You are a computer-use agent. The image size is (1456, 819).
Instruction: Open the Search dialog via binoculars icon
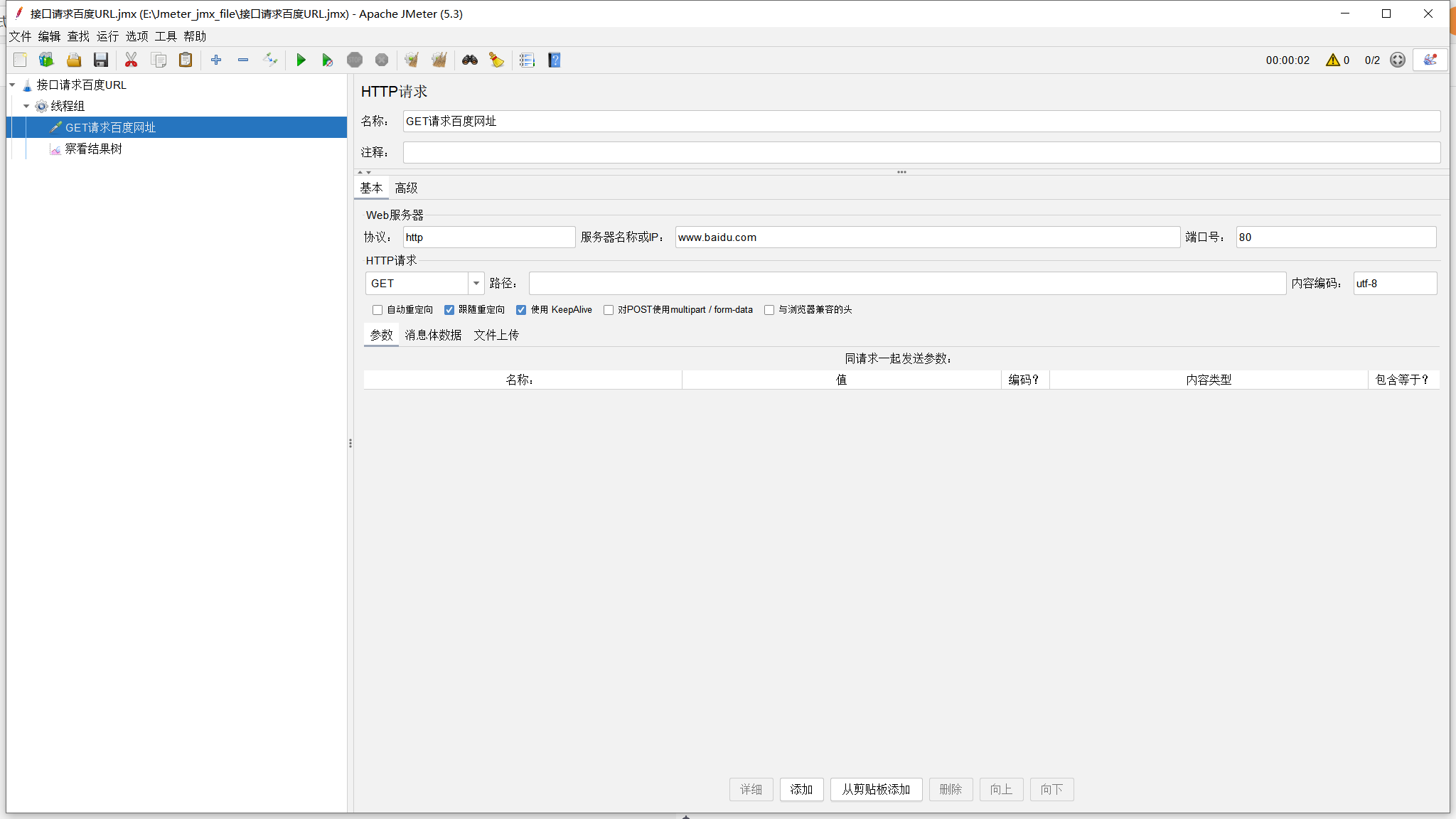tap(469, 60)
